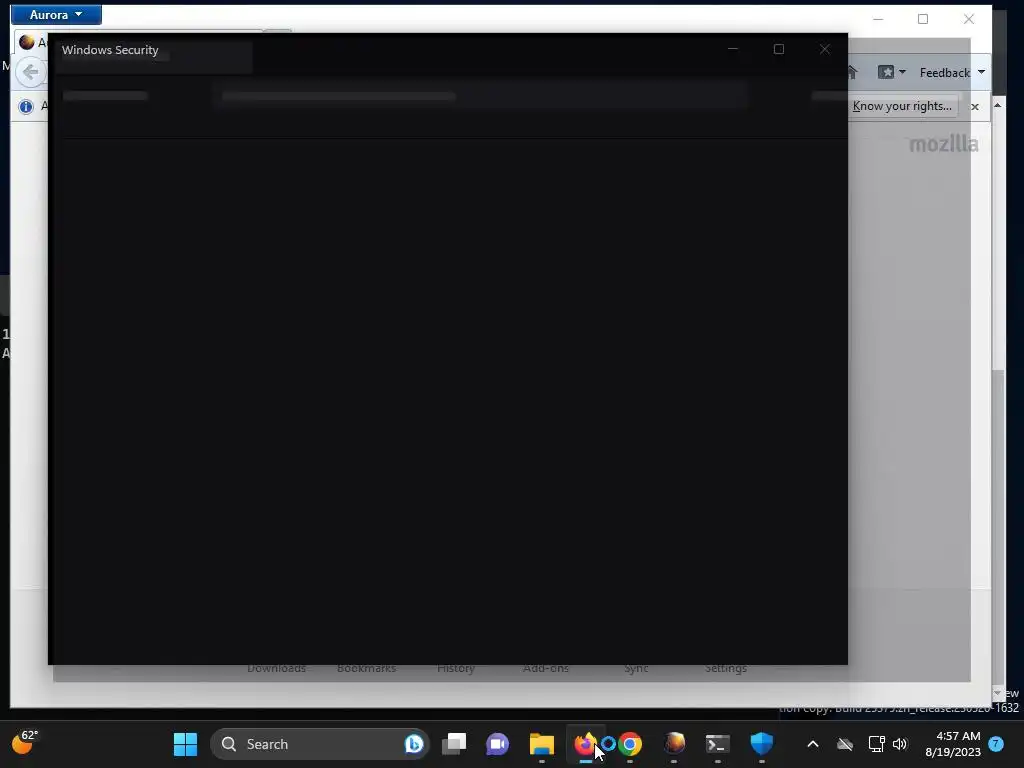
Task: Open the Terminal icon in the taskbar
Action: point(718,744)
